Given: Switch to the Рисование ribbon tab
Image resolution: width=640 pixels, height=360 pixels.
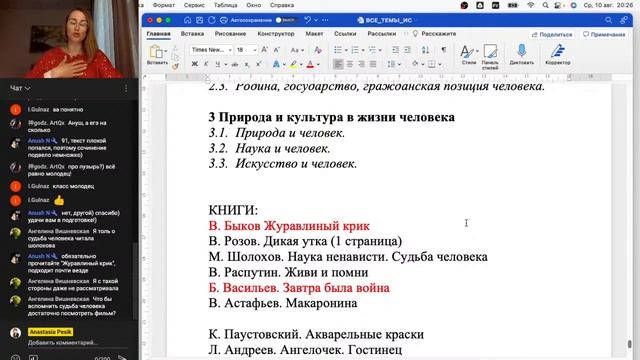Looking at the screenshot, I should tap(230, 34).
